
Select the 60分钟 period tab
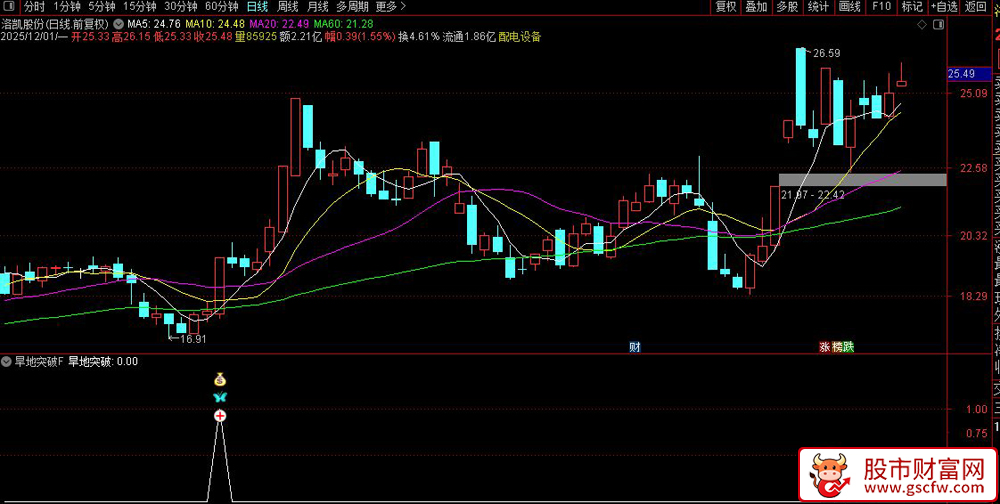221,7
